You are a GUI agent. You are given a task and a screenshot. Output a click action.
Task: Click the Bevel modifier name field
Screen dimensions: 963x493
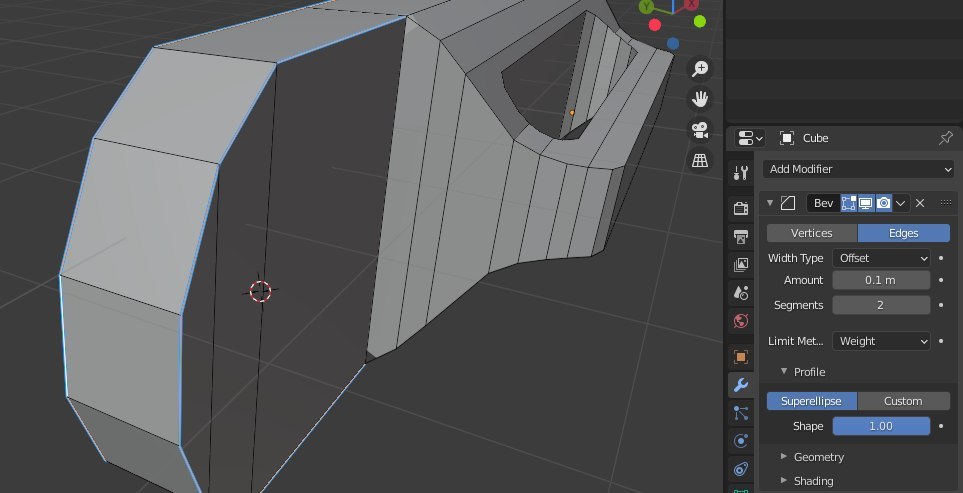point(823,203)
